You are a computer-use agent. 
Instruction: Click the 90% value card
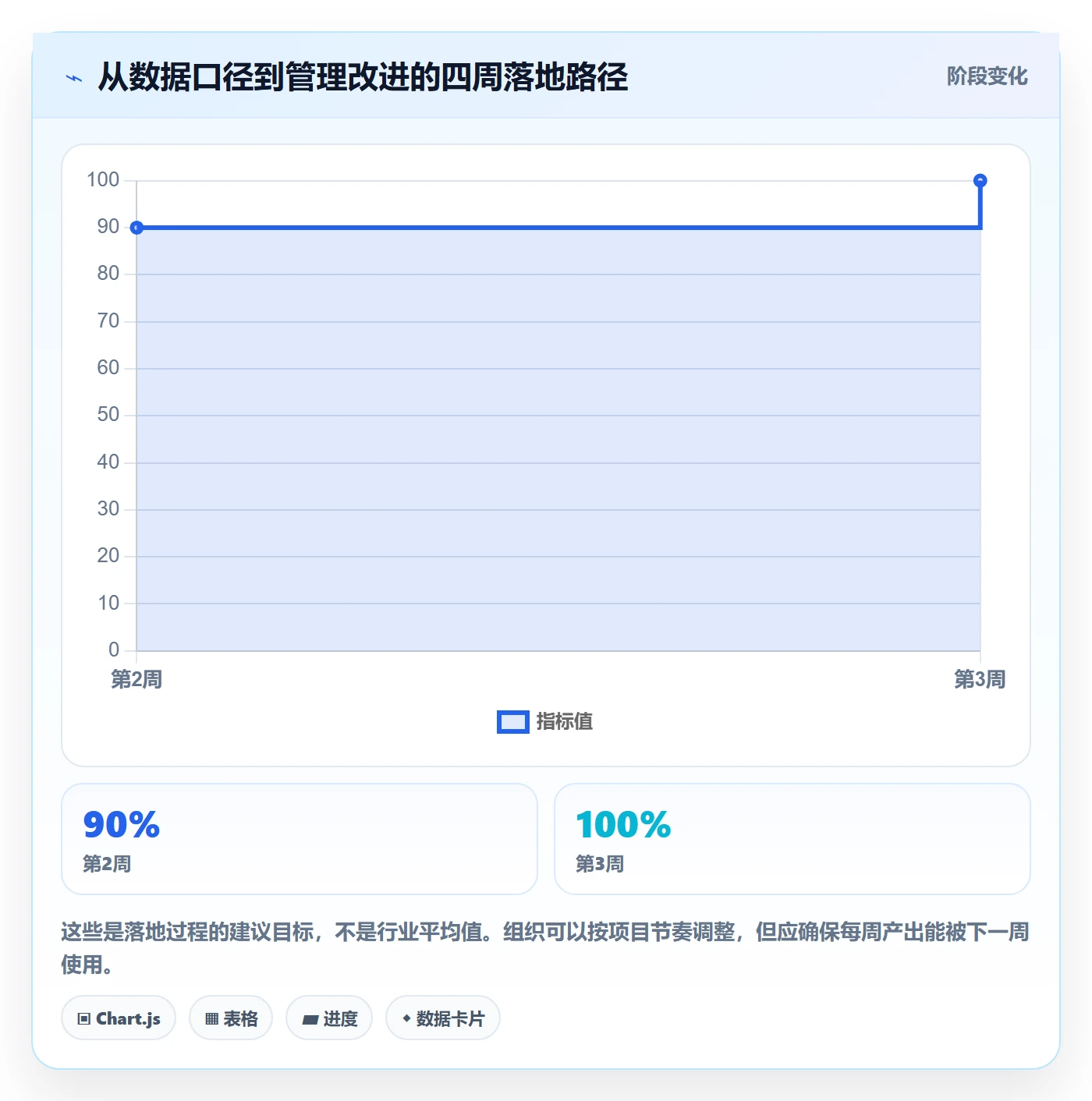pos(300,839)
